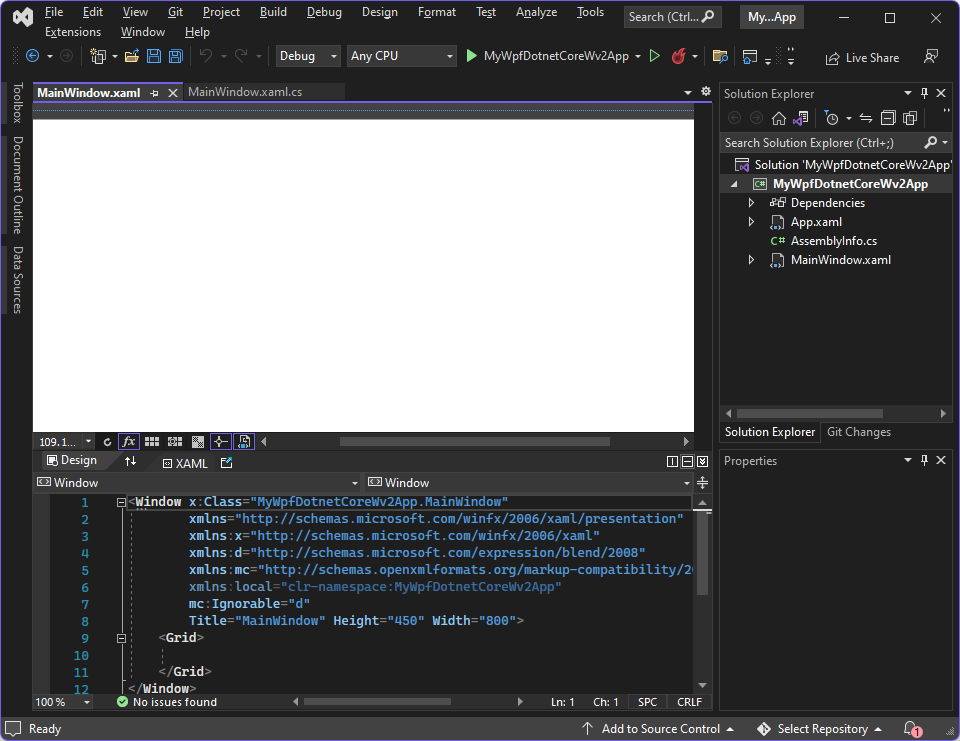960x741 pixels.
Task: Expand the Dependencies node
Action: (x=752, y=201)
